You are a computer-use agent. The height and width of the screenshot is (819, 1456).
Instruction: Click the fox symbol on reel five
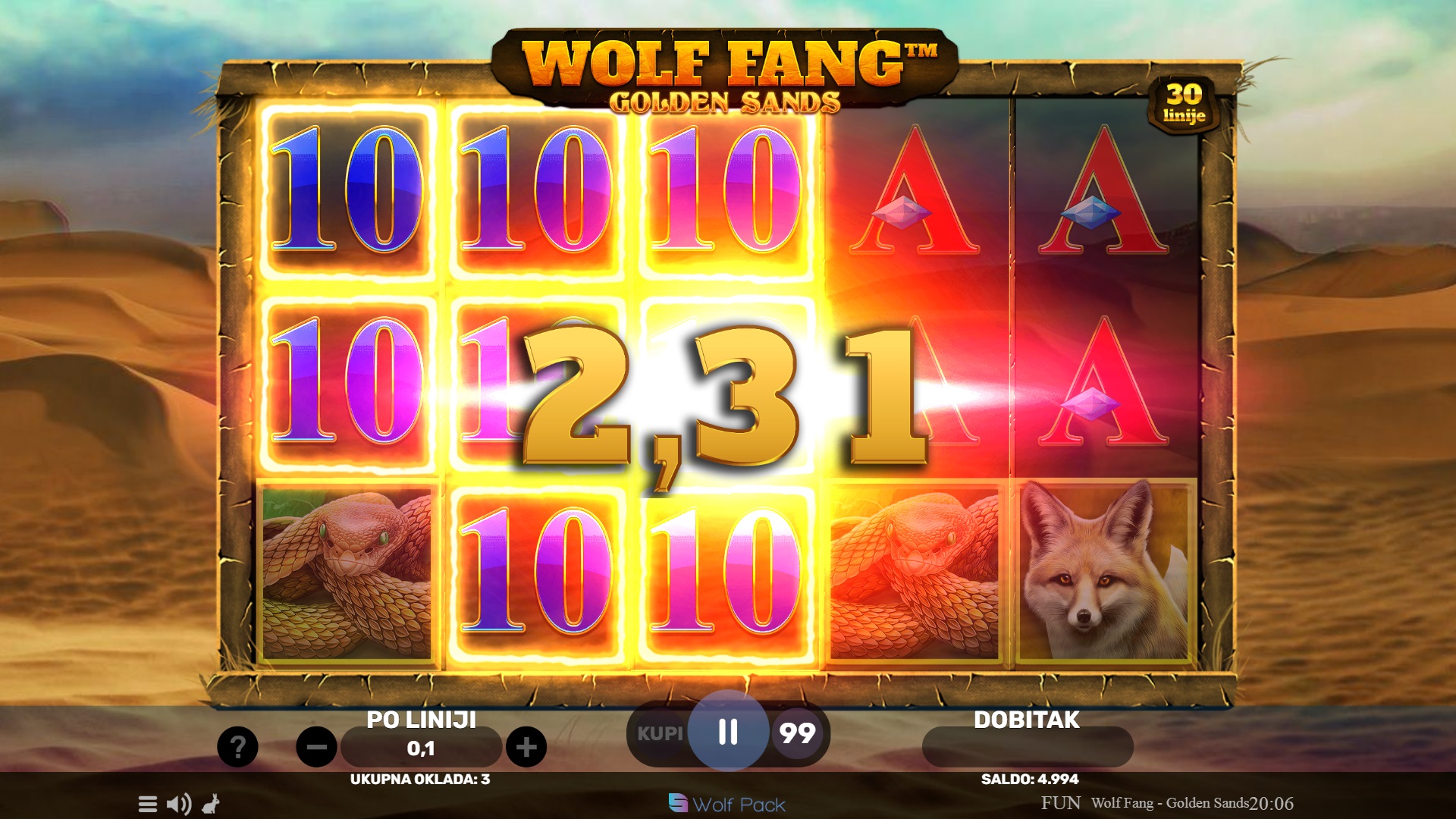pos(1106,572)
